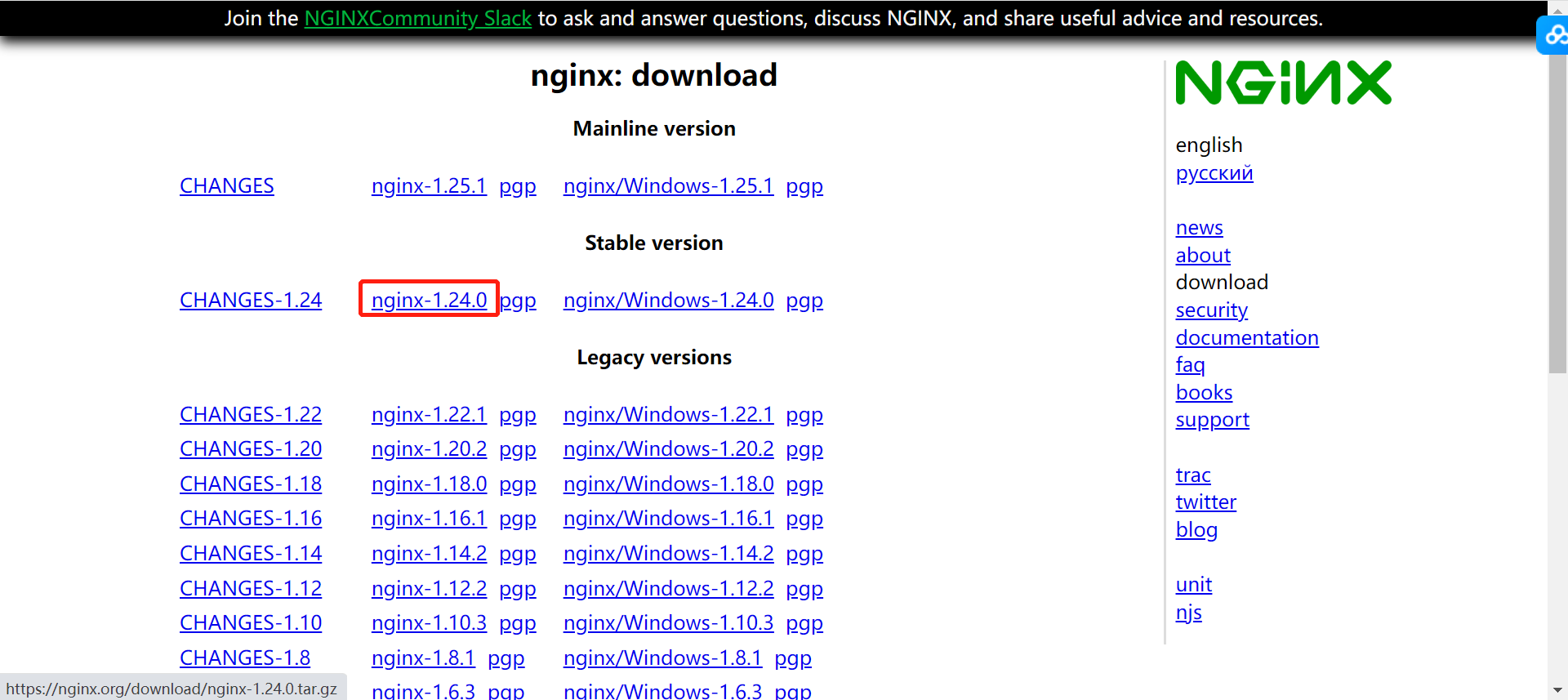
Task: Open pgp signature for nginx-1.24.0 source
Action: pyautogui.click(x=519, y=301)
